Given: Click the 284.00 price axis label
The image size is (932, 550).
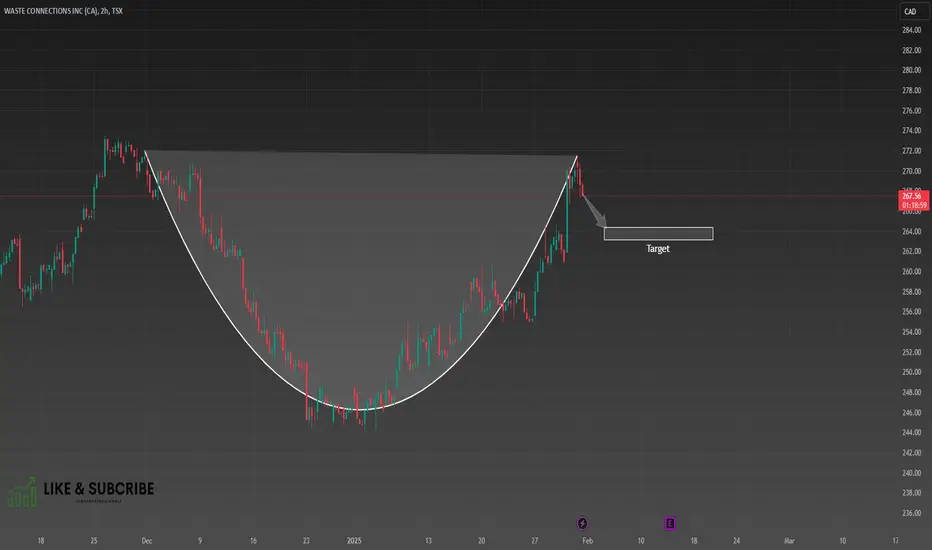Looking at the screenshot, I should click(911, 30).
